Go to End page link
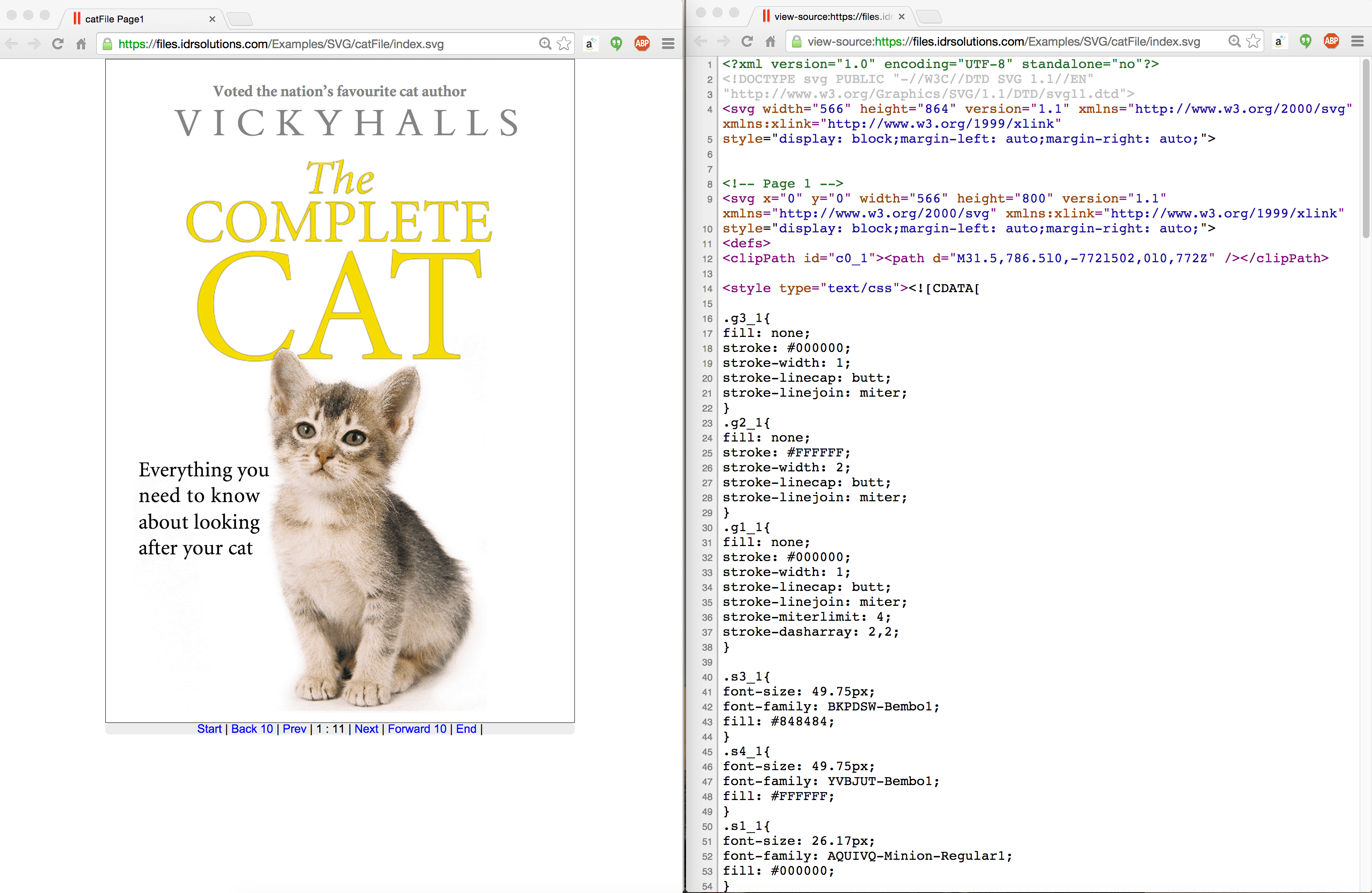 (x=466, y=729)
